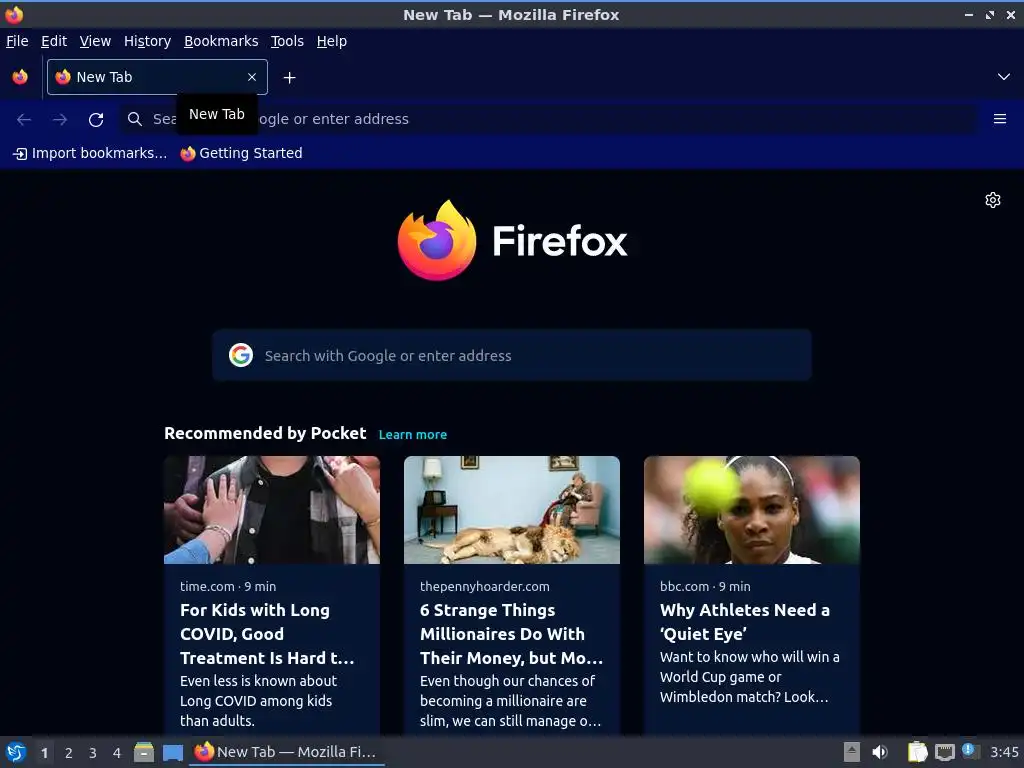The image size is (1024, 768).
Task: Go back one page arrow
Action: tap(24, 119)
